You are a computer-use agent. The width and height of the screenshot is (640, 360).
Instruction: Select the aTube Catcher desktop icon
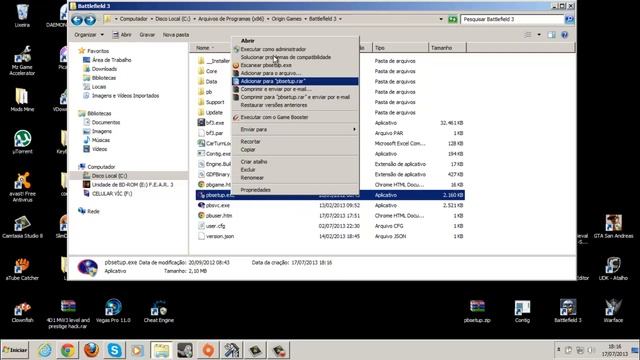22,269
